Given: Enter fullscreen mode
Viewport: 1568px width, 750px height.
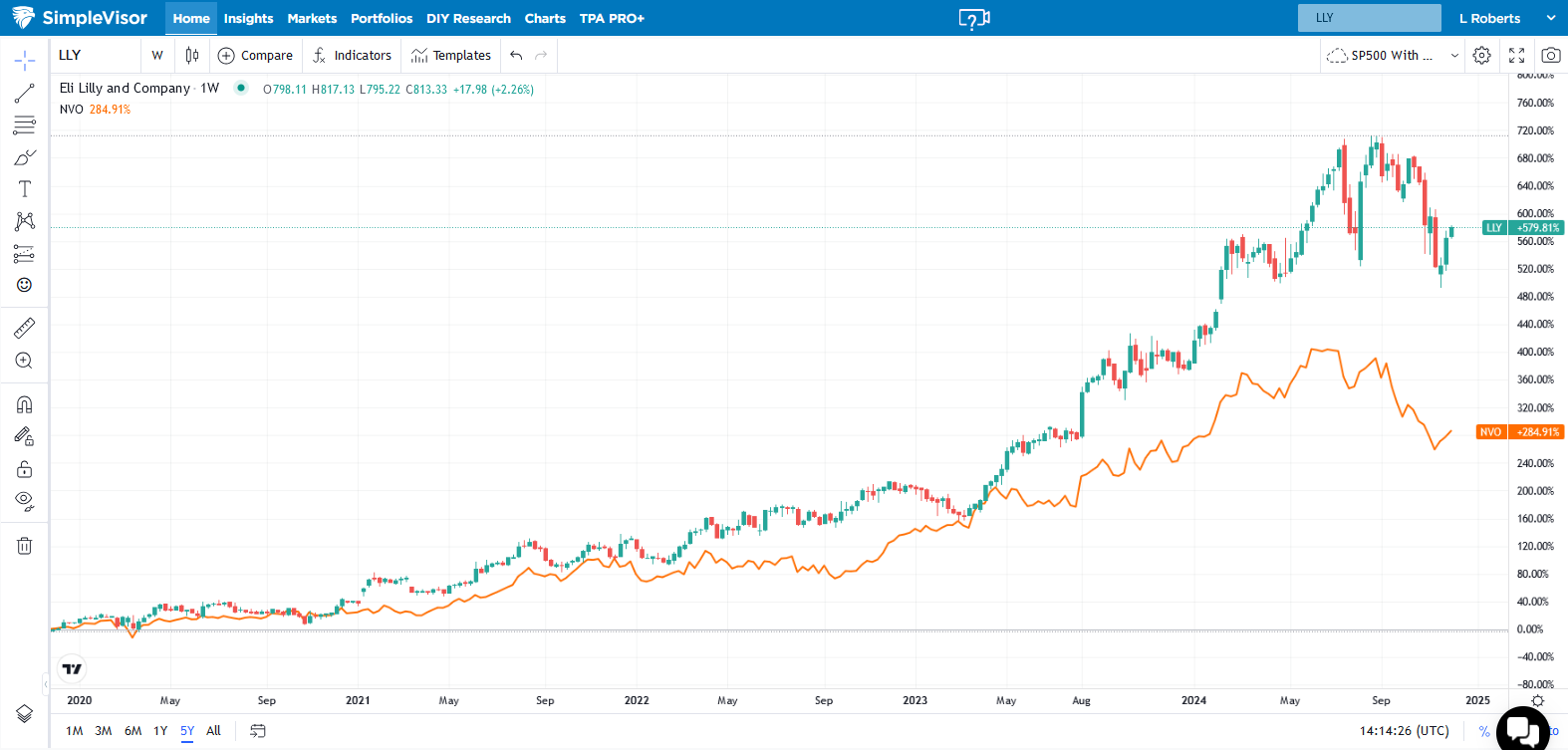Looking at the screenshot, I should pyautogui.click(x=1517, y=55).
